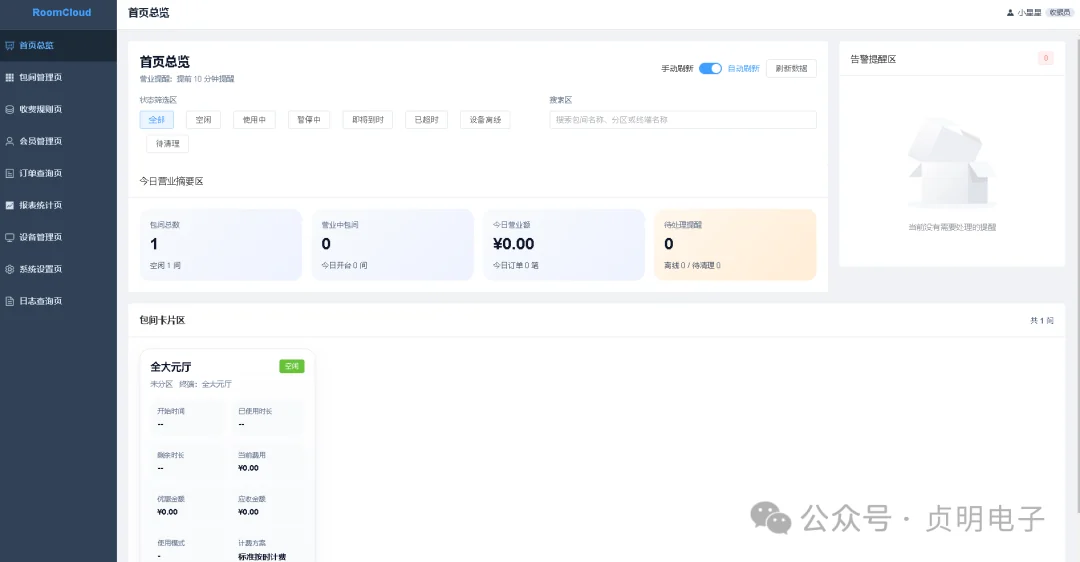This screenshot has height=562, width=1080.
Task: Click the user avatar icon in header
Action: 1010,12
